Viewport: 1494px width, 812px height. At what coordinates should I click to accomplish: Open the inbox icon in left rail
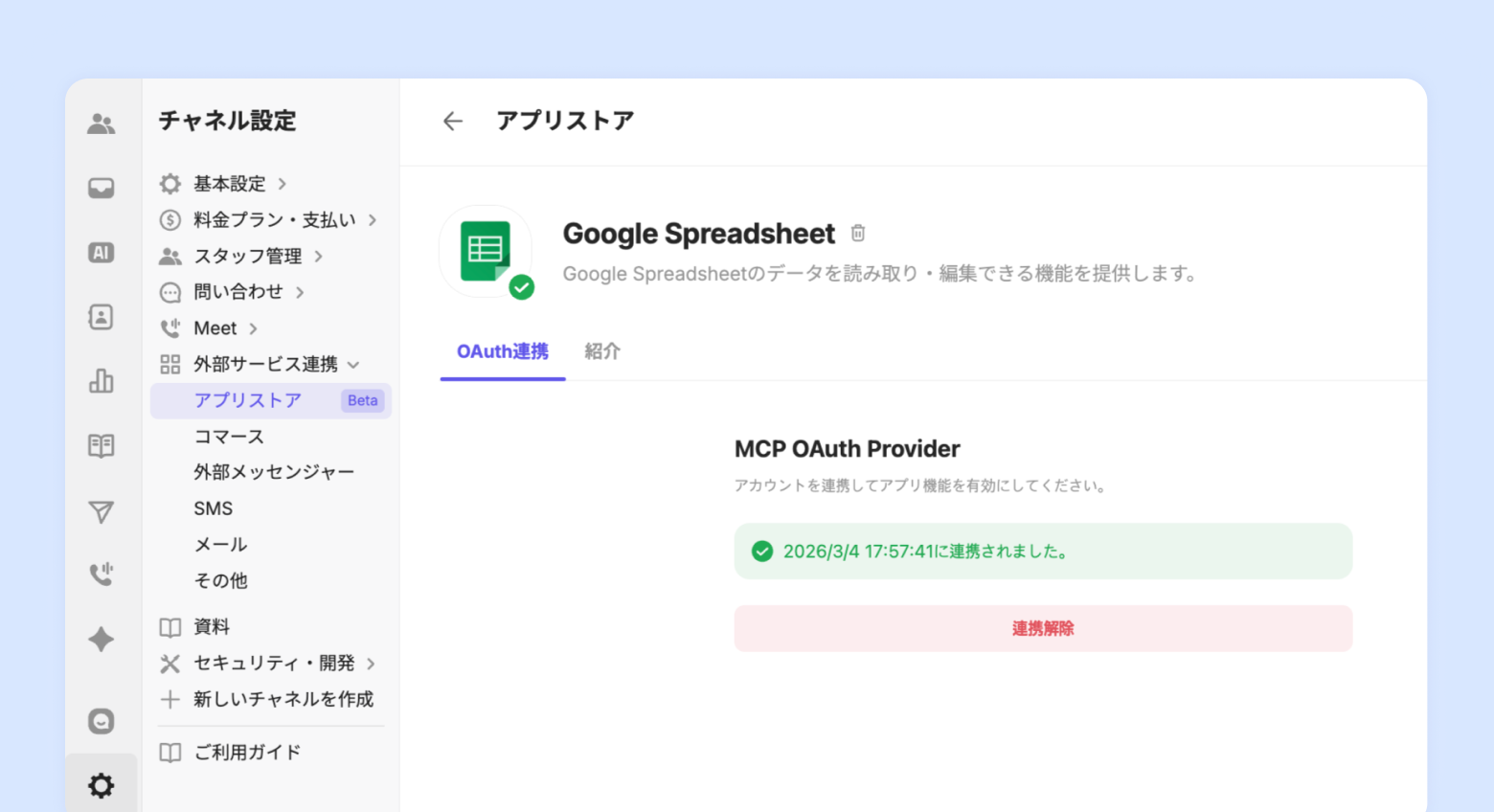click(101, 188)
